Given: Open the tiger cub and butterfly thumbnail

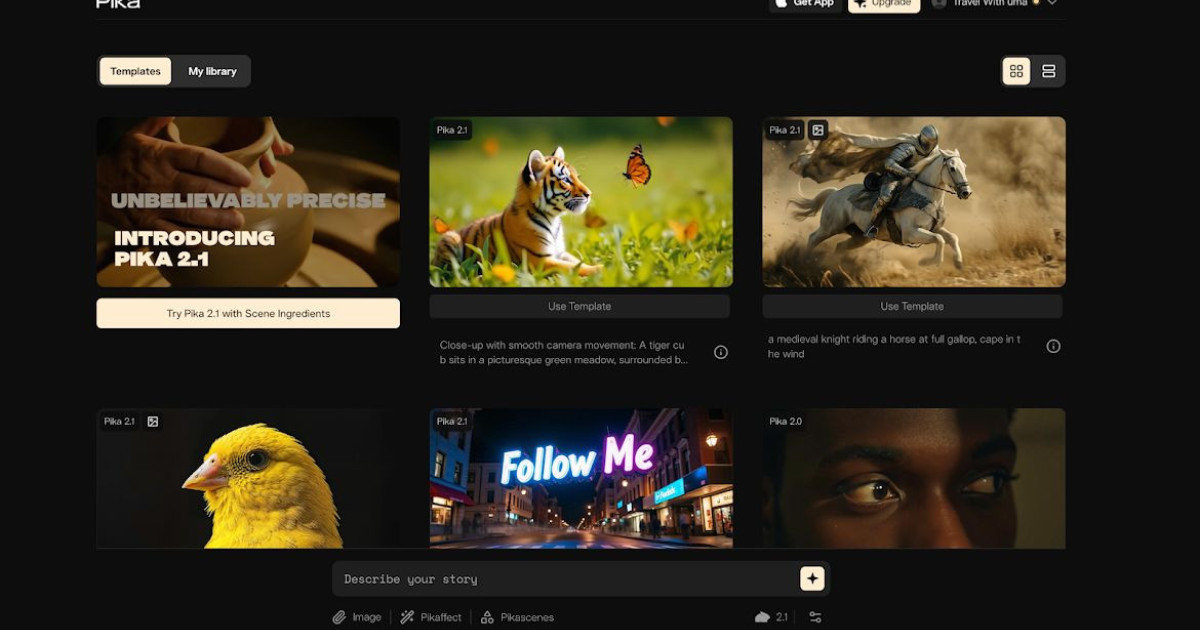Looking at the screenshot, I should coord(581,202).
